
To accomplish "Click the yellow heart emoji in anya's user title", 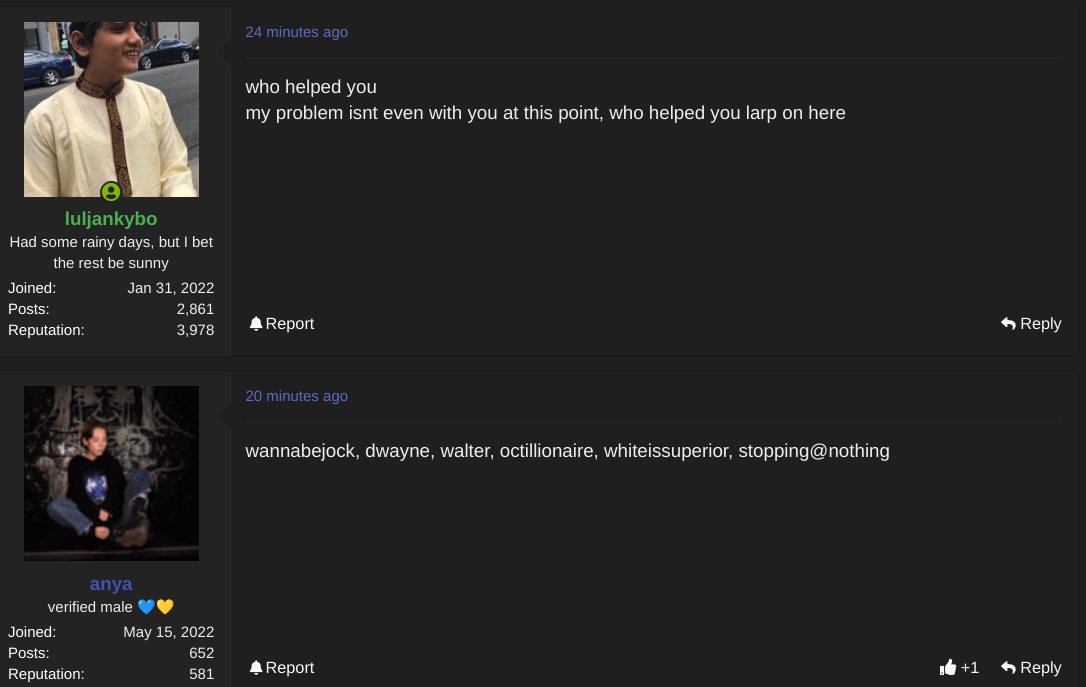I will click(165, 606).
